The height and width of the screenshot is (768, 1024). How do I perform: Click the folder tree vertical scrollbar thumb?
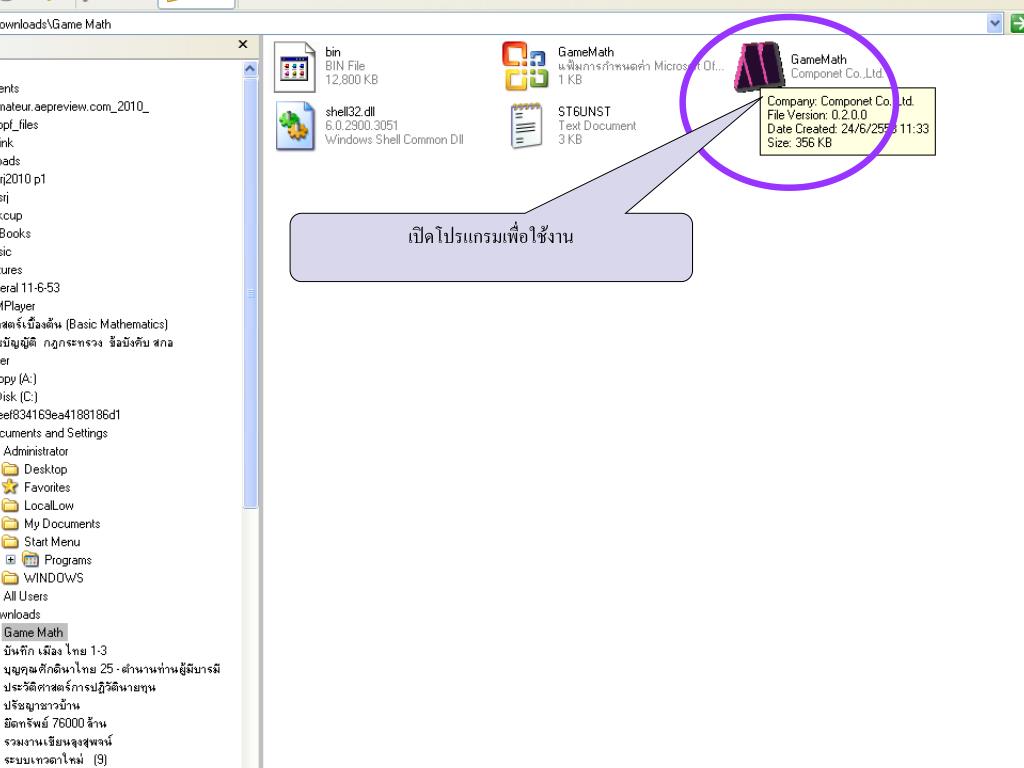point(251,293)
